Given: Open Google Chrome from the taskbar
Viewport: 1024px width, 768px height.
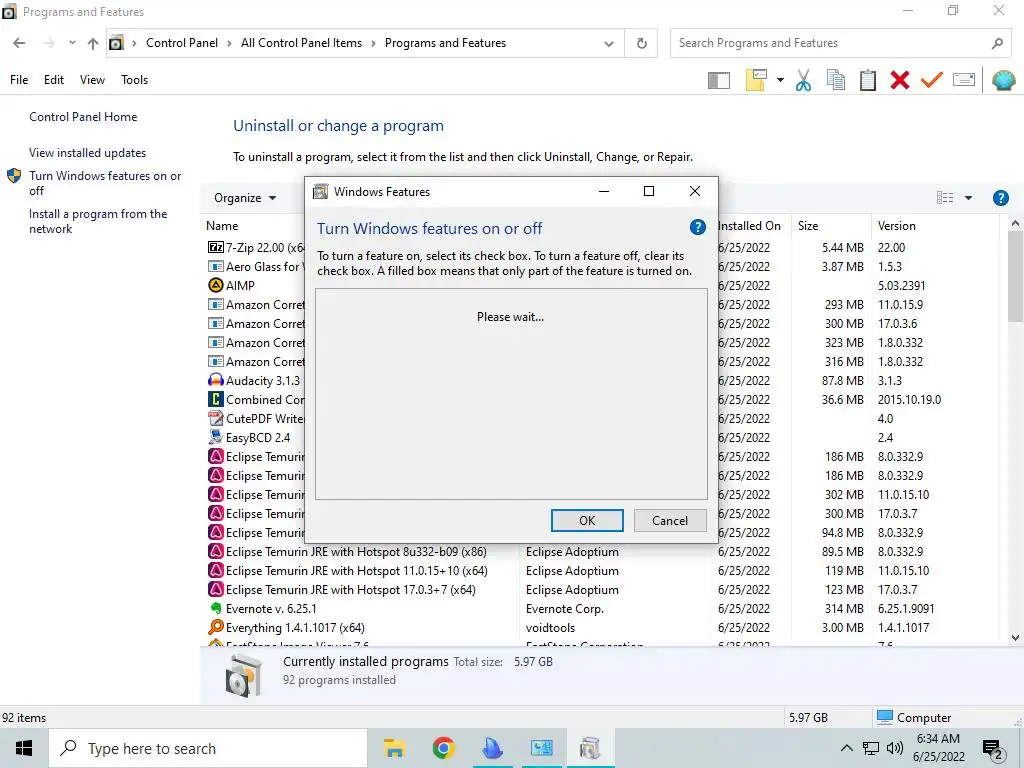Looking at the screenshot, I should (x=443, y=748).
